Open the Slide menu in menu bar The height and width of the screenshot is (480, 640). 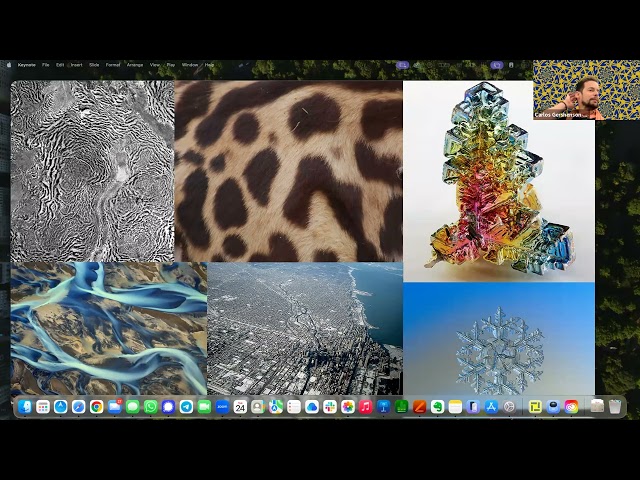pos(94,65)
